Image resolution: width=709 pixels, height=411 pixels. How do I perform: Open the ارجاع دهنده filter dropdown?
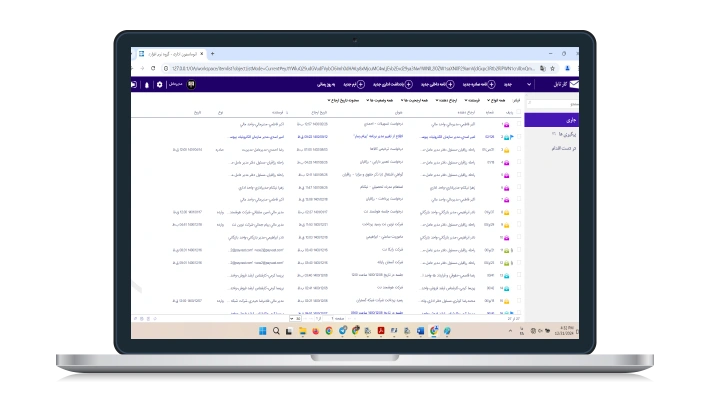[x=446, y=100]
